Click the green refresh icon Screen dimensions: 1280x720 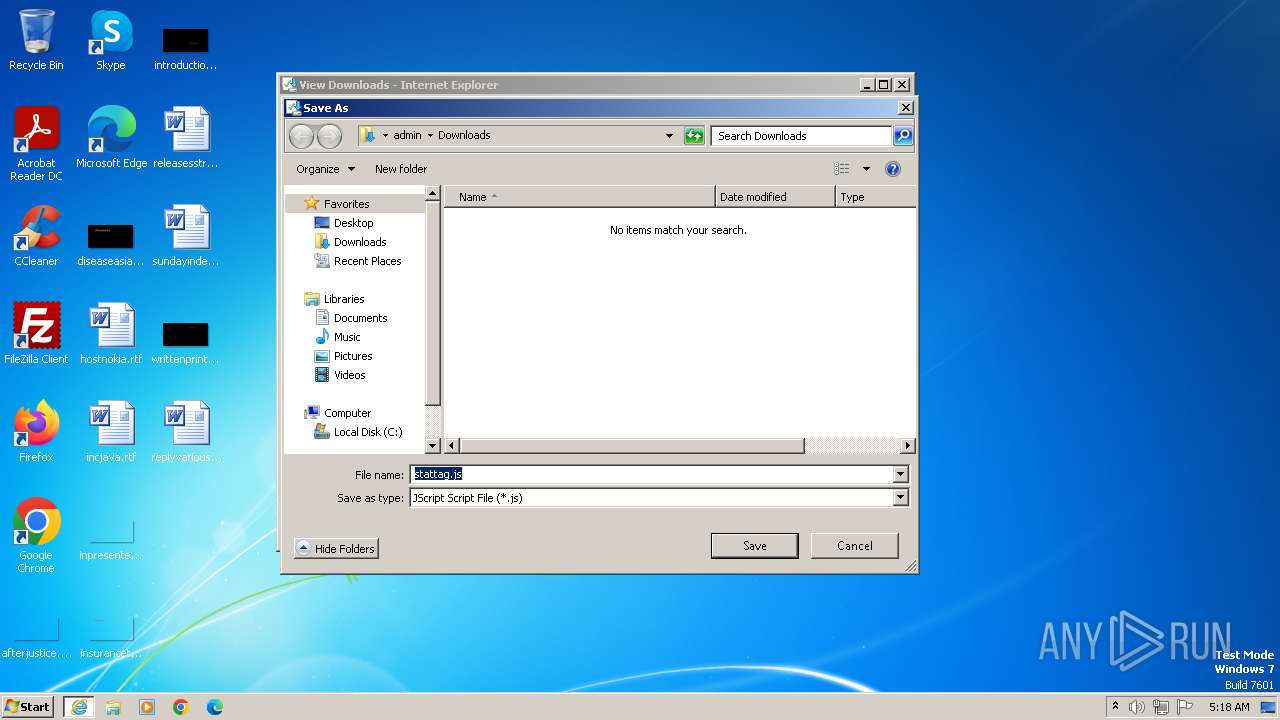tap(694, 136)
